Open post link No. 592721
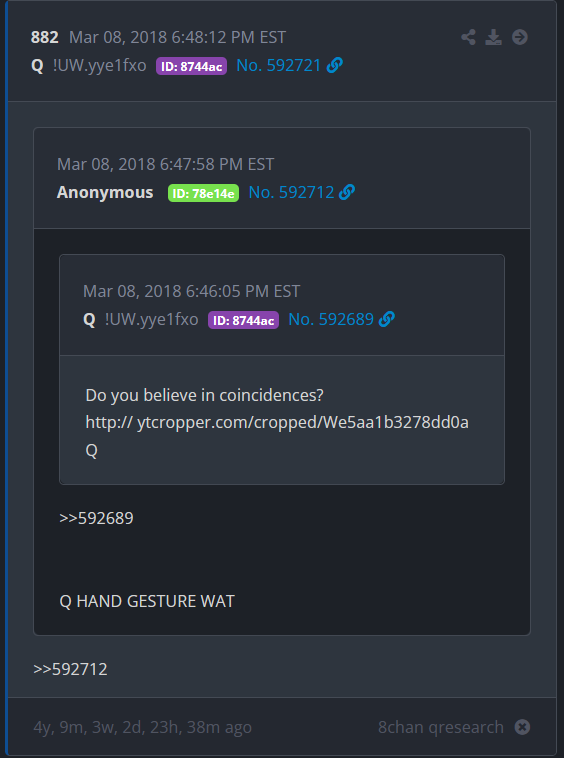This screenshot has height=758, width=564. [278, 65]
